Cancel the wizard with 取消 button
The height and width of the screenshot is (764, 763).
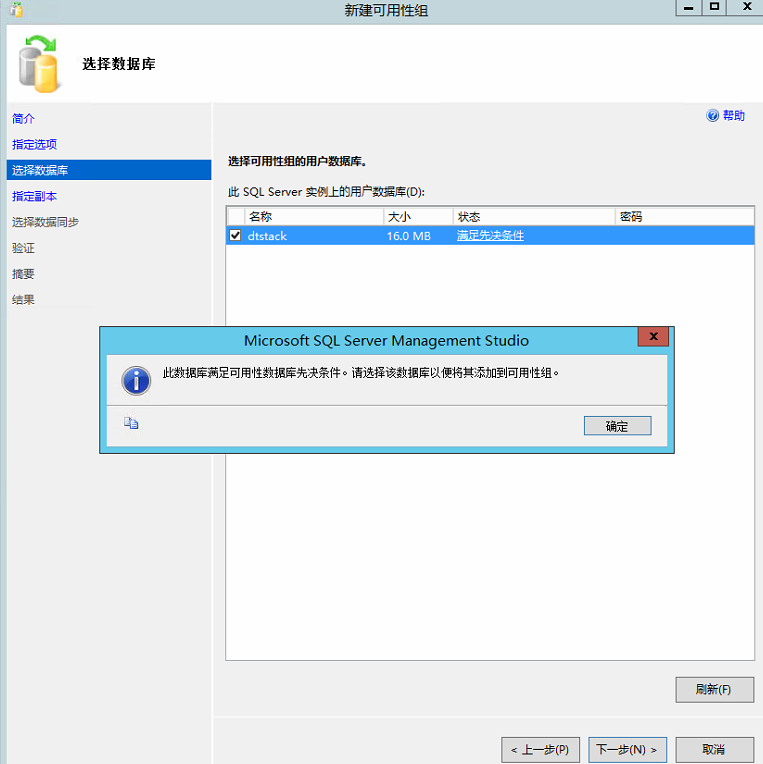pos(714,749)
